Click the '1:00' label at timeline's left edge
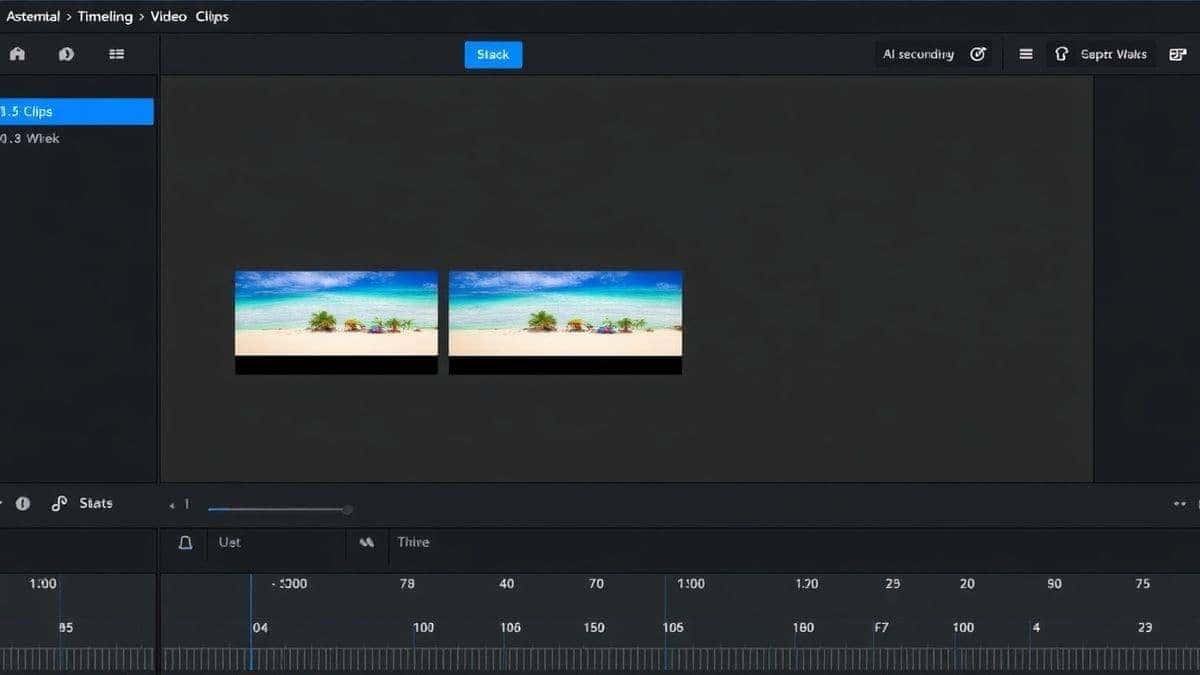The image size is (1200, 675). [43, 583]
